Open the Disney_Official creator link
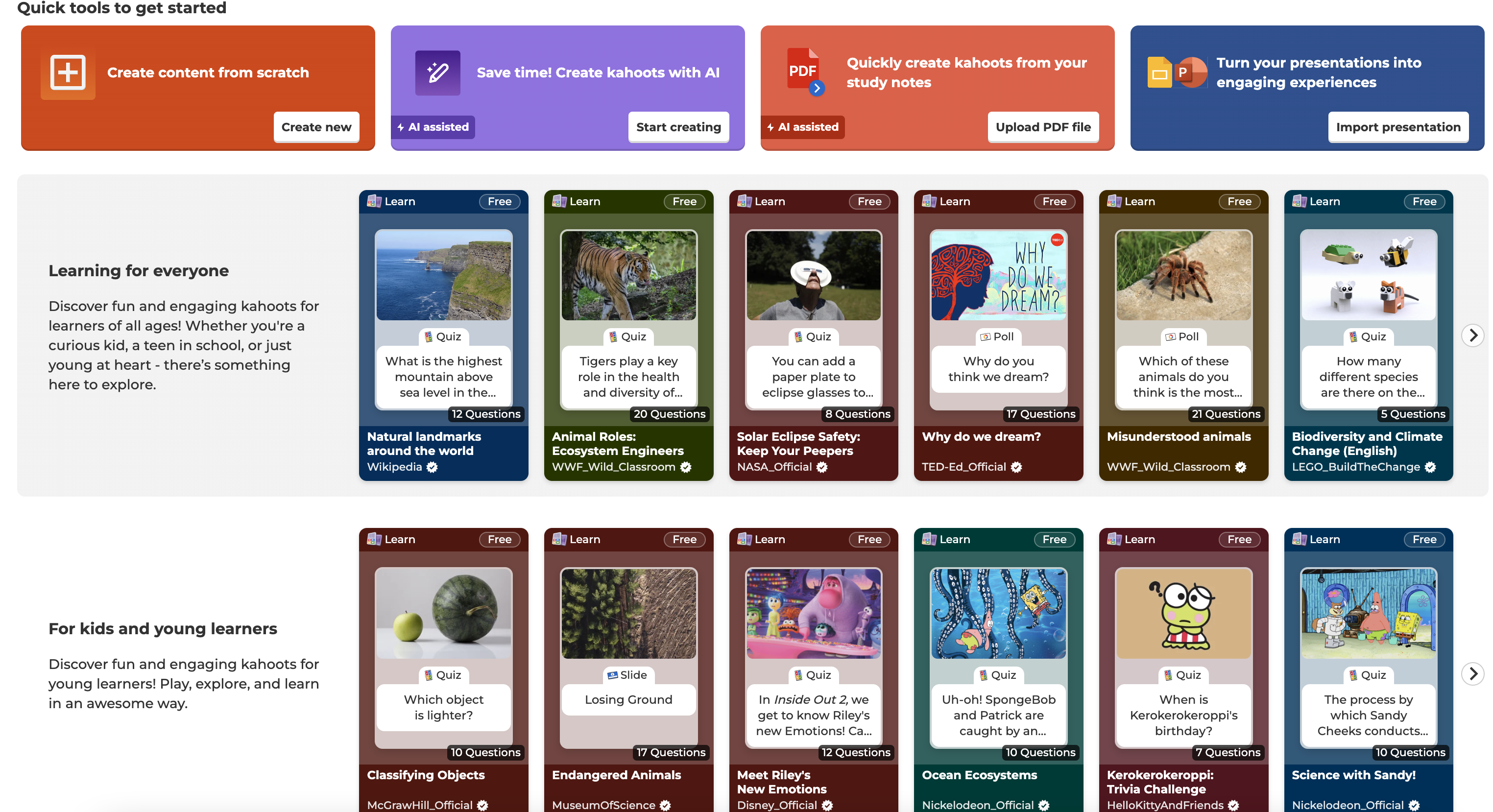The width and height of the screenshot is (1493, 812). coord(777,805)
